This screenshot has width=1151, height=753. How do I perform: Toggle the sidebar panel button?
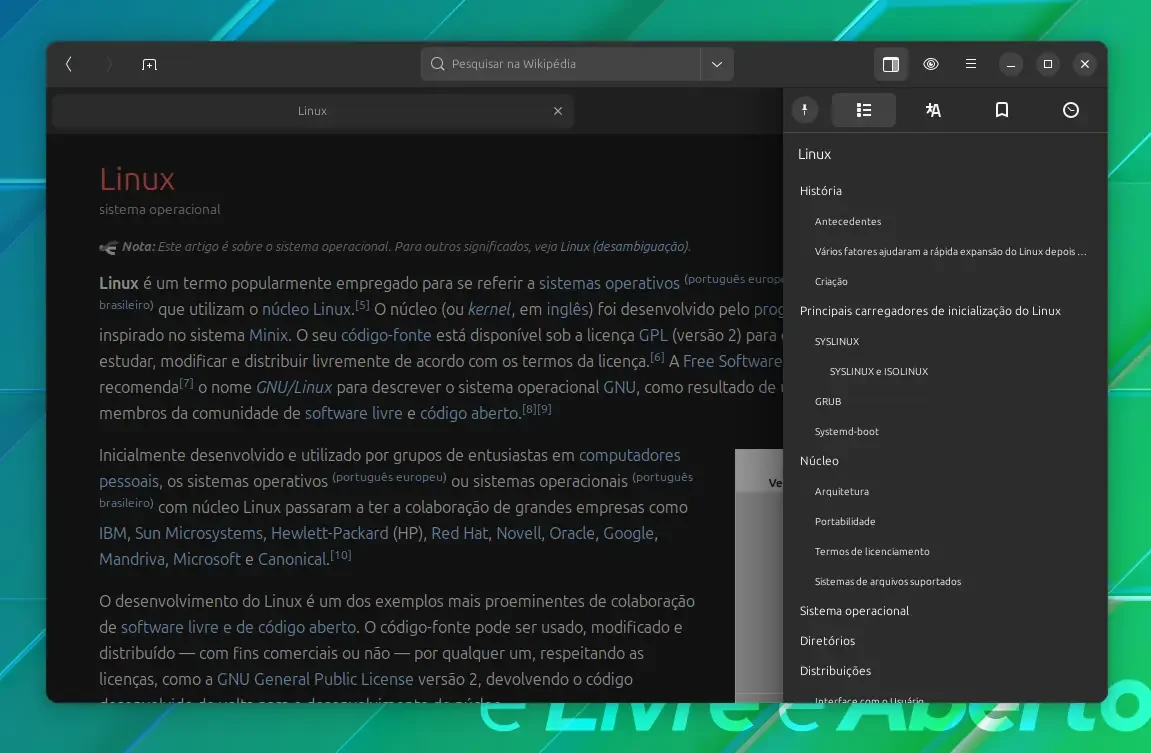[890, 65]
